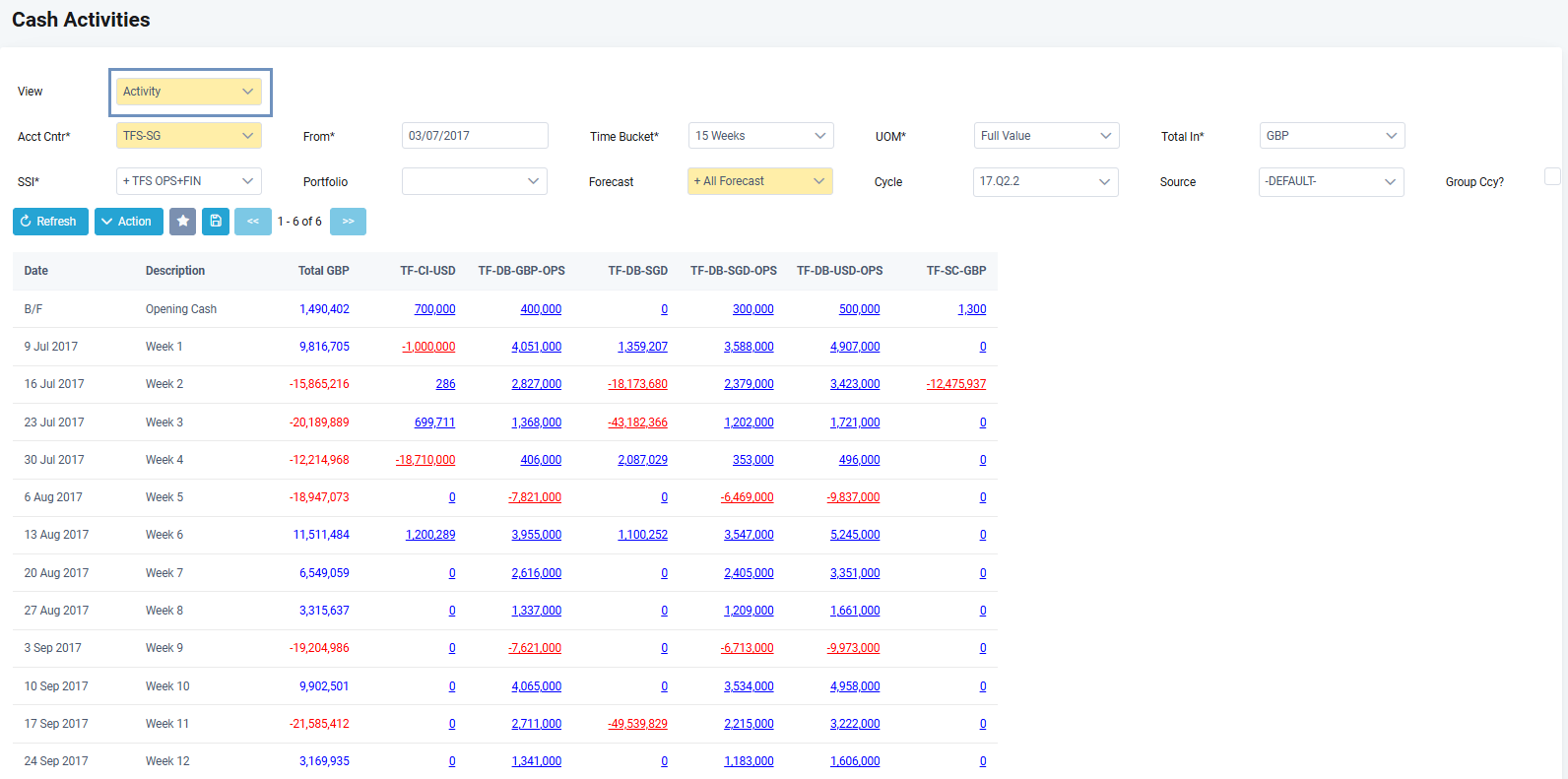This screenshot has height=779, width=1568.
Task: Open the Time Bucket dropdown
Action: pos(760,136)
